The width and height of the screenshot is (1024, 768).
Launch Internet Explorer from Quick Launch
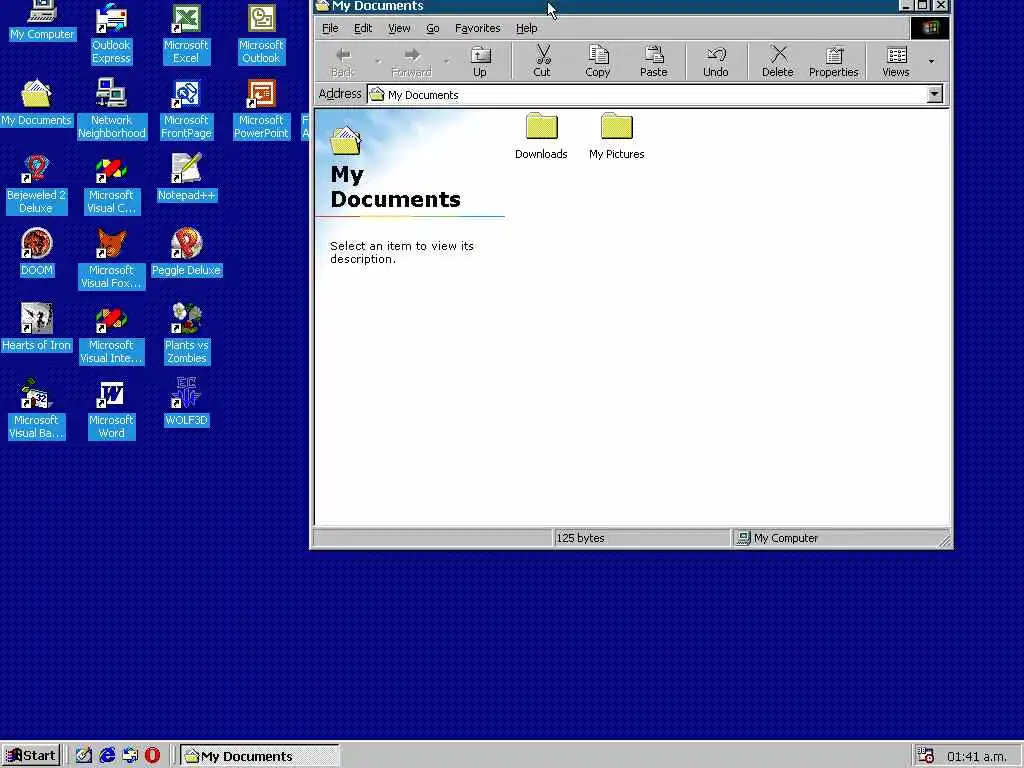107,756
